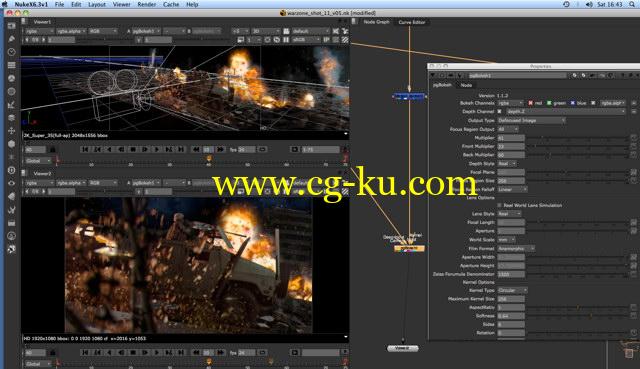Open the Color nodes toolbar icon
The height and width of the screenshot is (369, 640).
[11, 78]
